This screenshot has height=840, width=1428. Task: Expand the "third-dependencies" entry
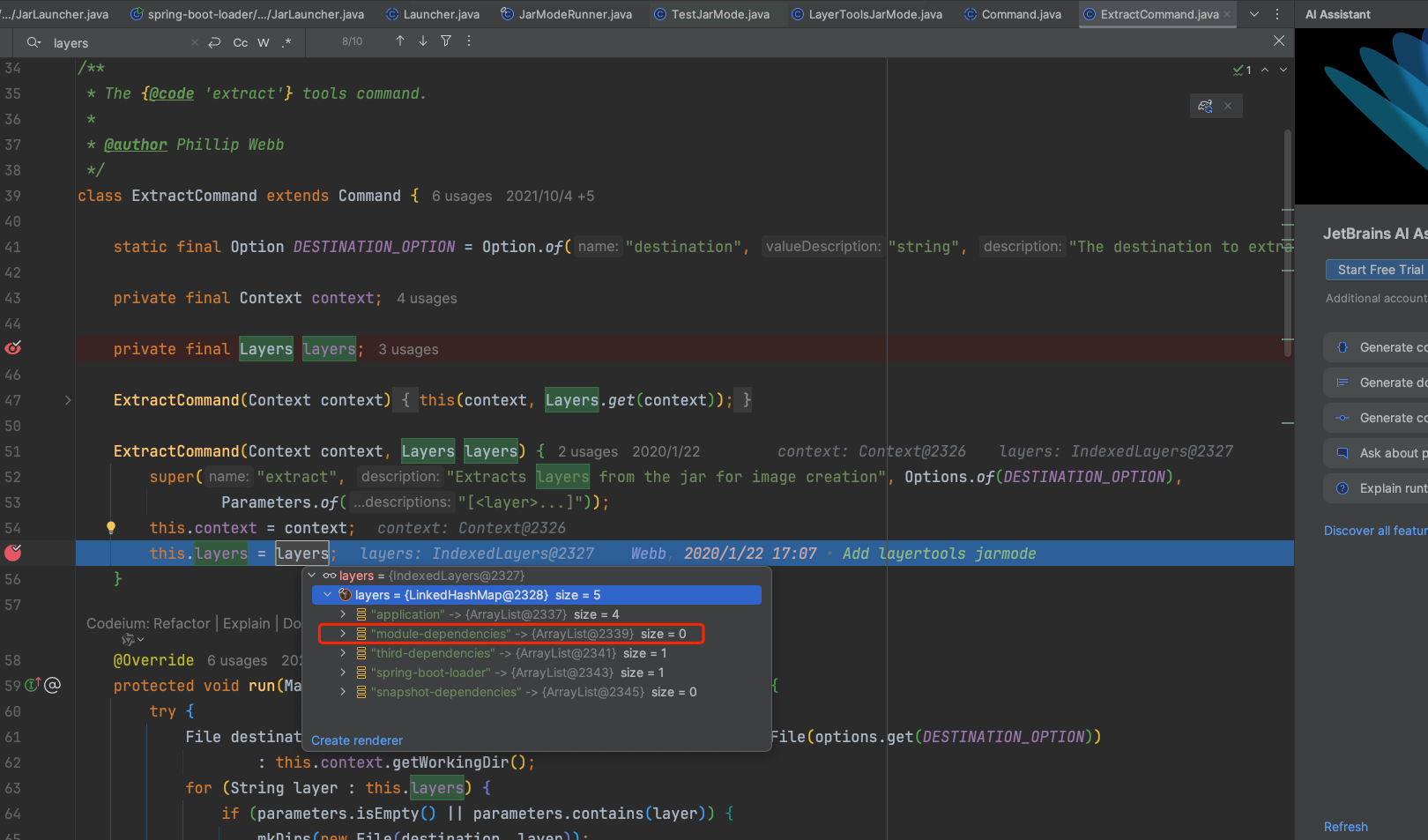coord(343,653)
